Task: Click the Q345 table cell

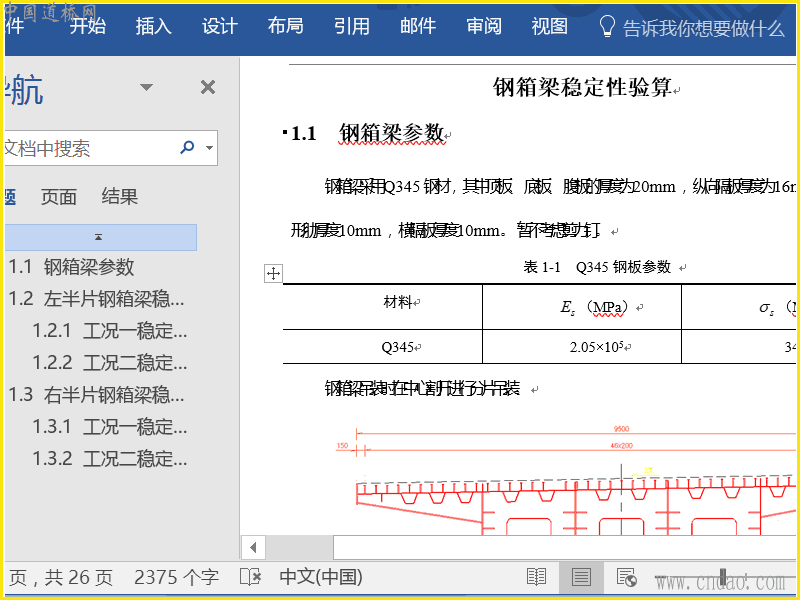Action: [383, 346]
